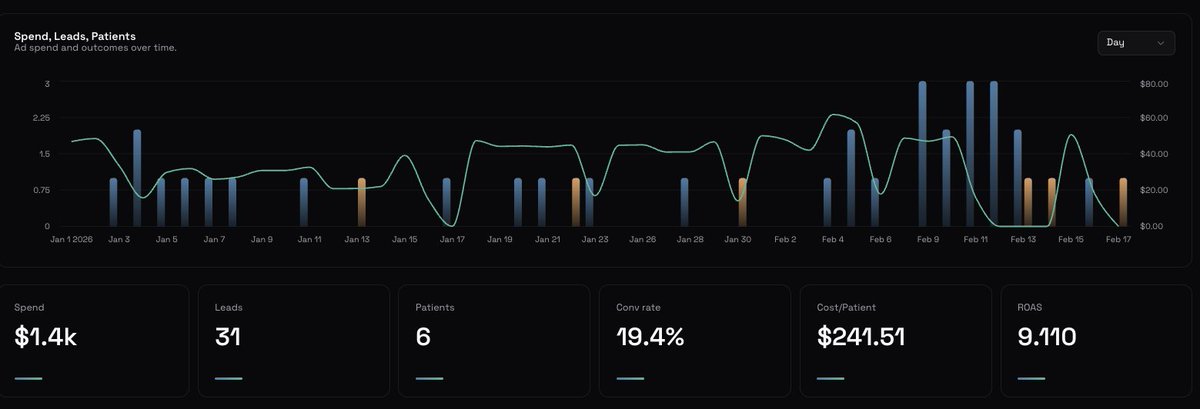Open the Day granularity dropdown

click(x=1135, y=43)
